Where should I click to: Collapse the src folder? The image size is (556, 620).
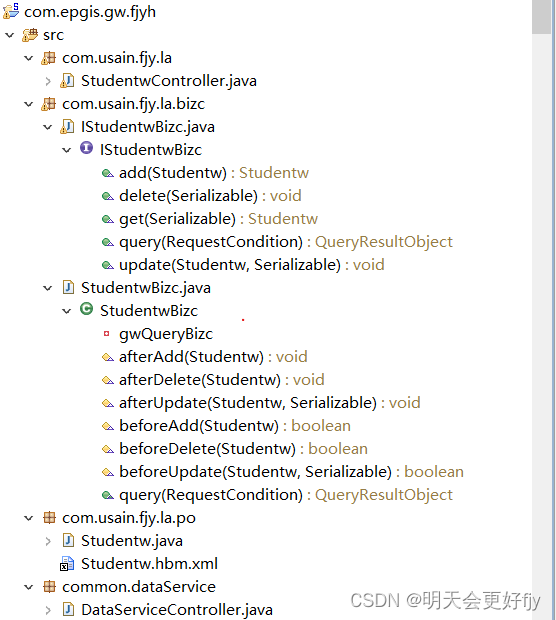pyautogui.click(x=9, y=35)
